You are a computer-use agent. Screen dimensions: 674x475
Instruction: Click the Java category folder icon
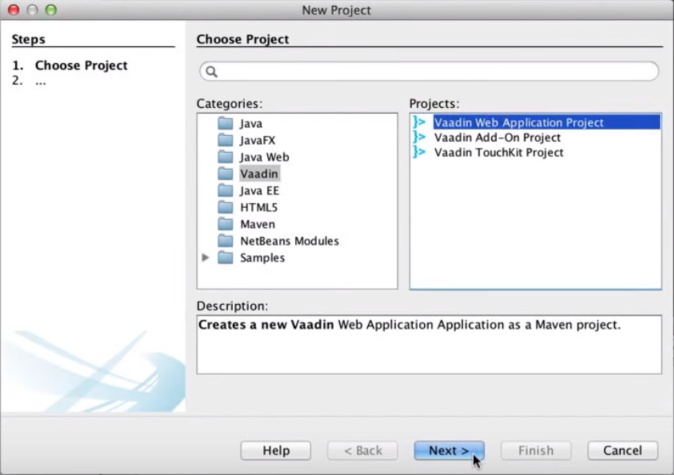point(225,123)
